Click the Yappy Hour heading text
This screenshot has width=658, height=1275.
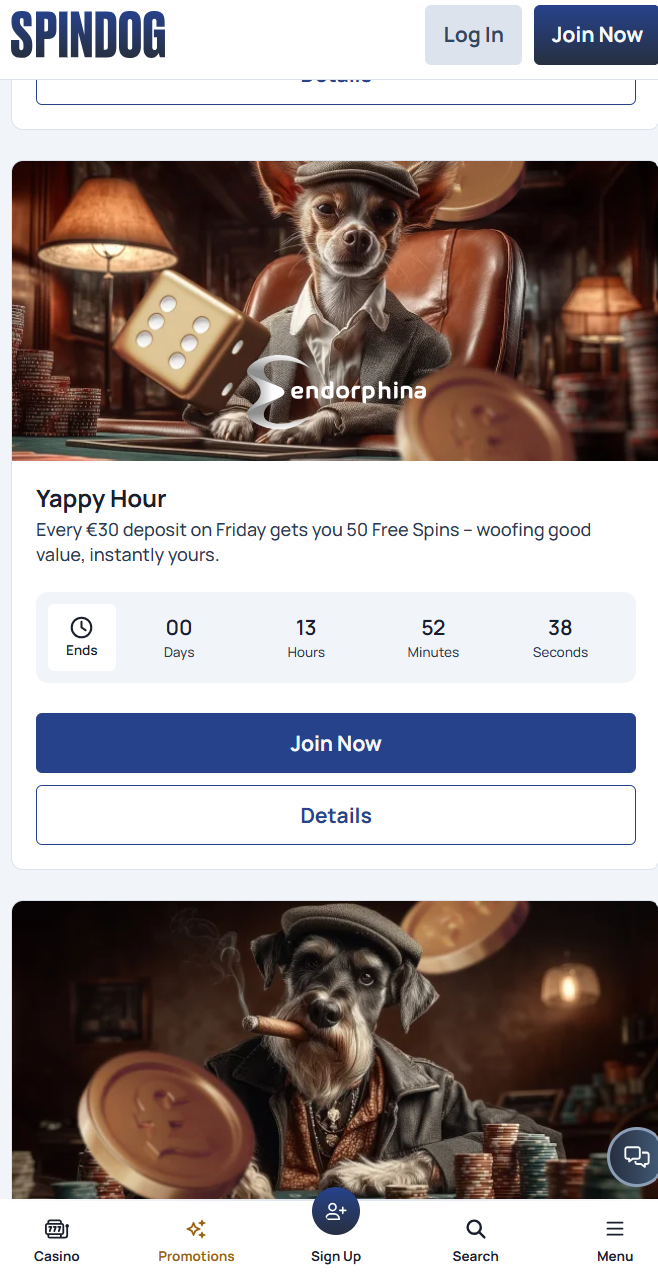click(101, 498)
